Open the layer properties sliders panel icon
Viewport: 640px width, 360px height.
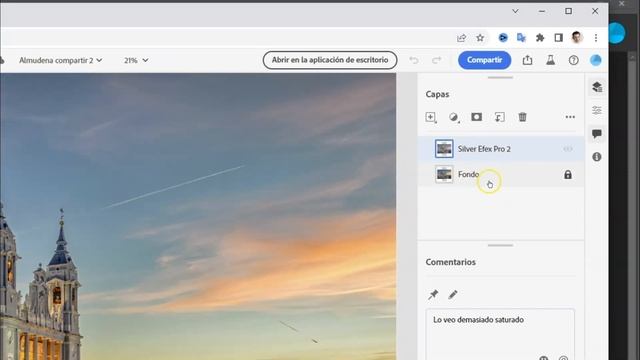pyautogui.click(x=597, y=110)
